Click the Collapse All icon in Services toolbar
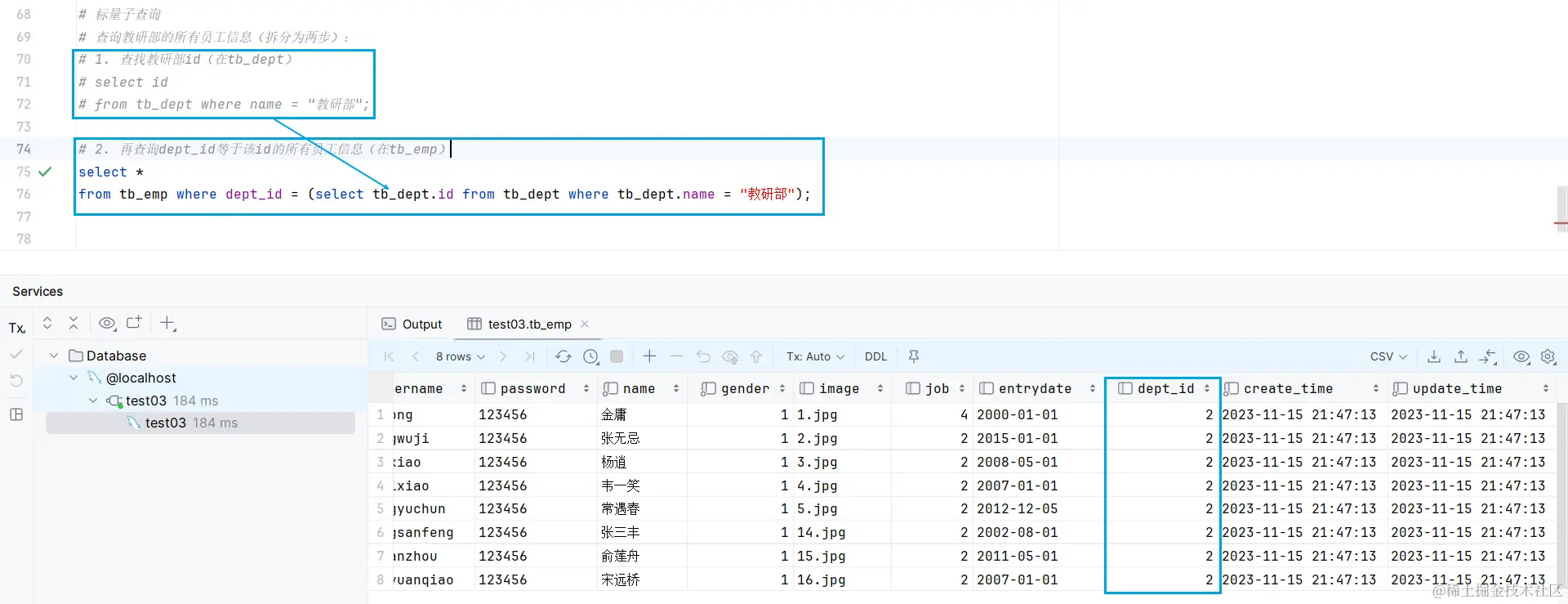Image resolution: width=1568 pixels, height=604 pixels. tap(73, 323)
